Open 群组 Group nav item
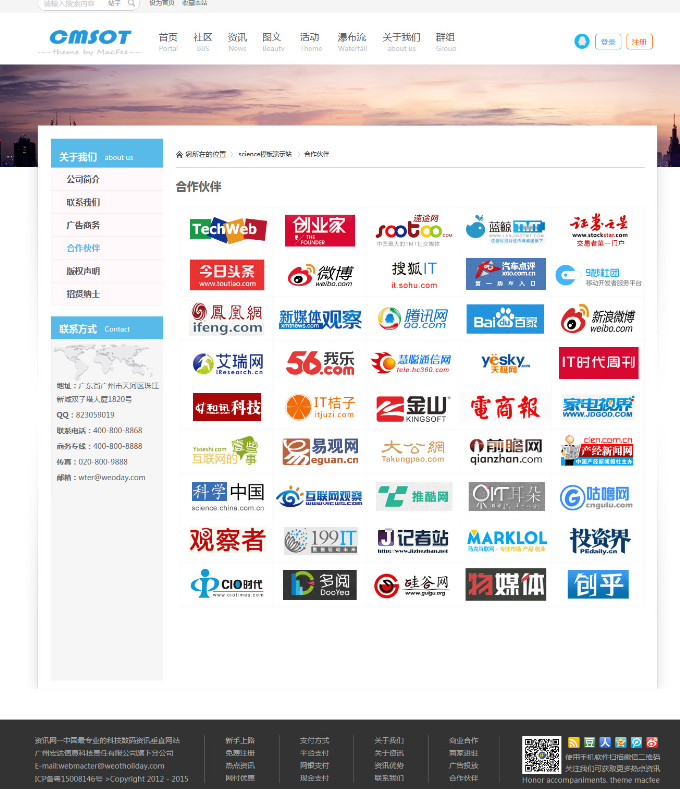 click(x=445, y=42)
